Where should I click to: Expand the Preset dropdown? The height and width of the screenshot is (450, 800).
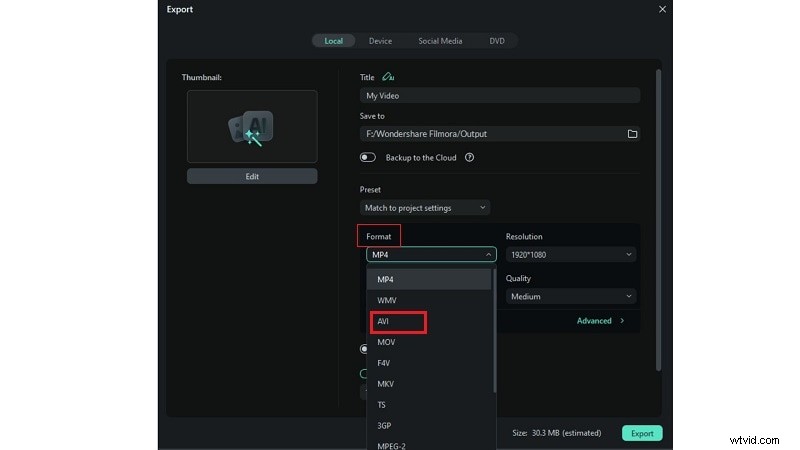[x=425, y=208]
